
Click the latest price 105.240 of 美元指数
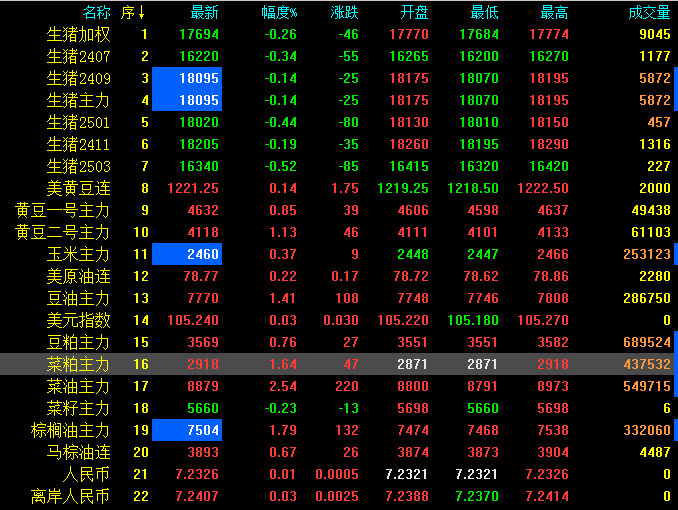click(193, 321)
